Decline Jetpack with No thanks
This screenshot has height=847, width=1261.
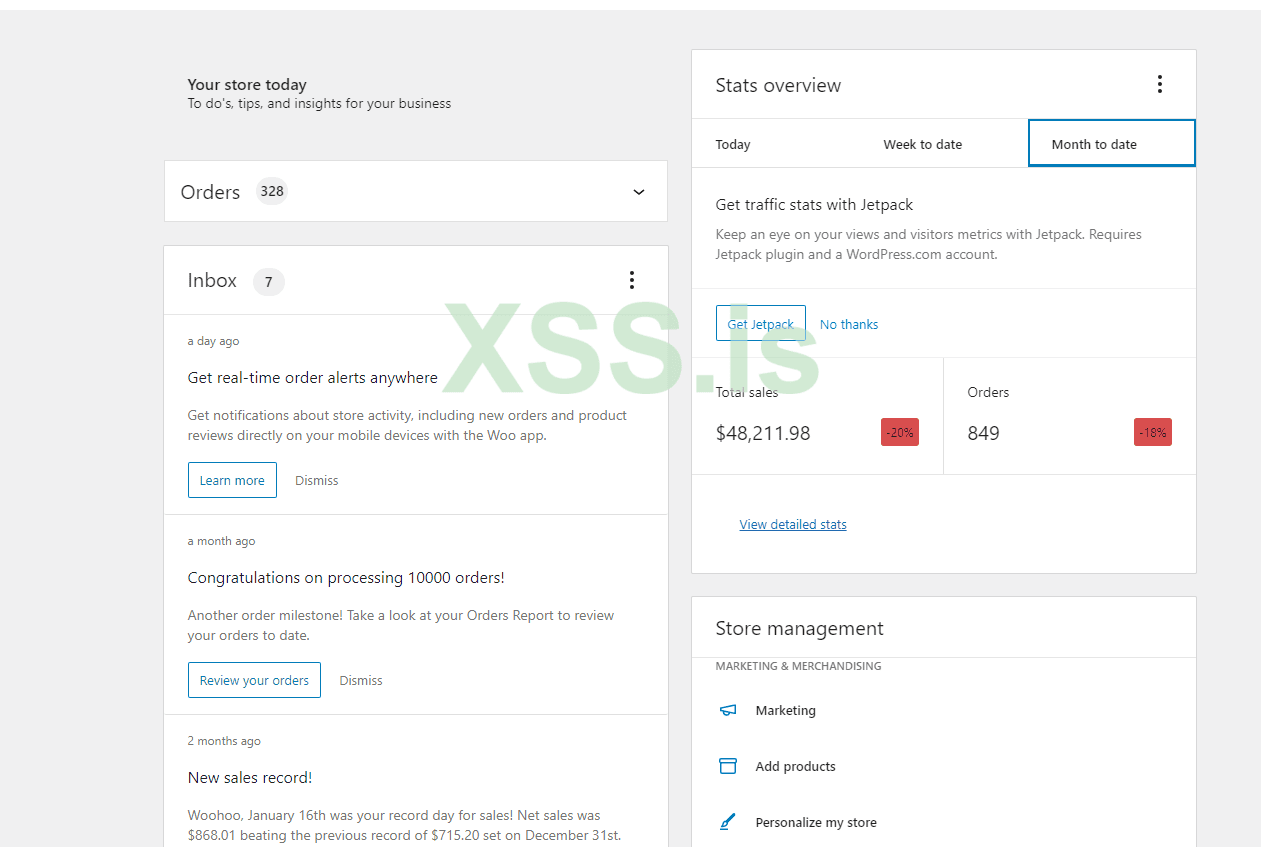pos(849,324)
